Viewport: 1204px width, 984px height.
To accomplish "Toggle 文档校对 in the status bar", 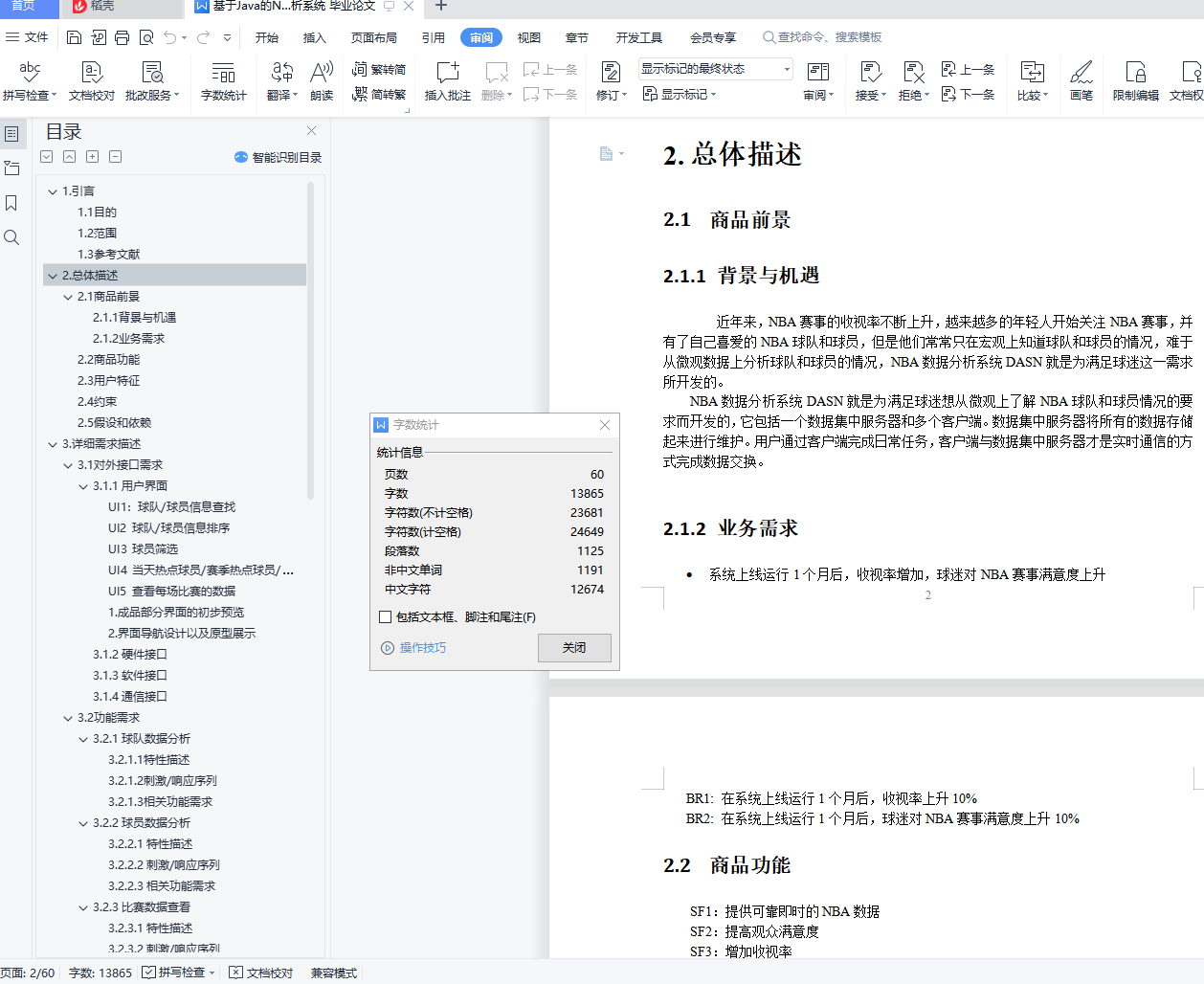I will pyautogui.click(x=261, y=973).
